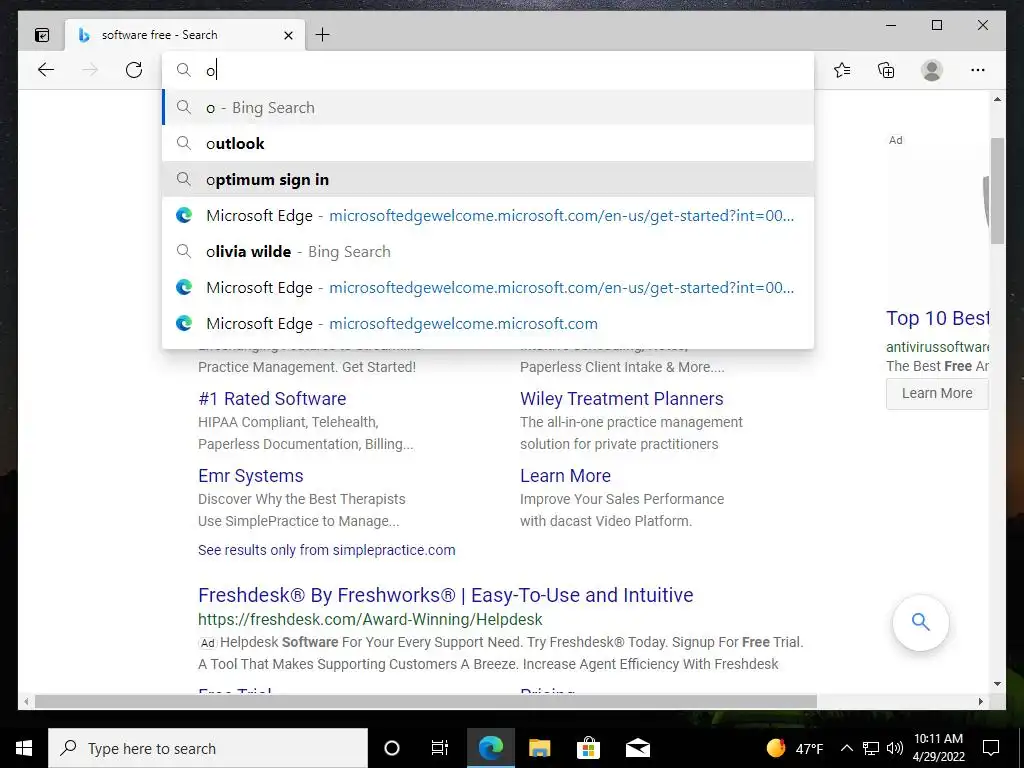Viewport: 1024px width, 768px height.
Task: Click the floating blue search magnifier button
Action: tap(921, 622)
